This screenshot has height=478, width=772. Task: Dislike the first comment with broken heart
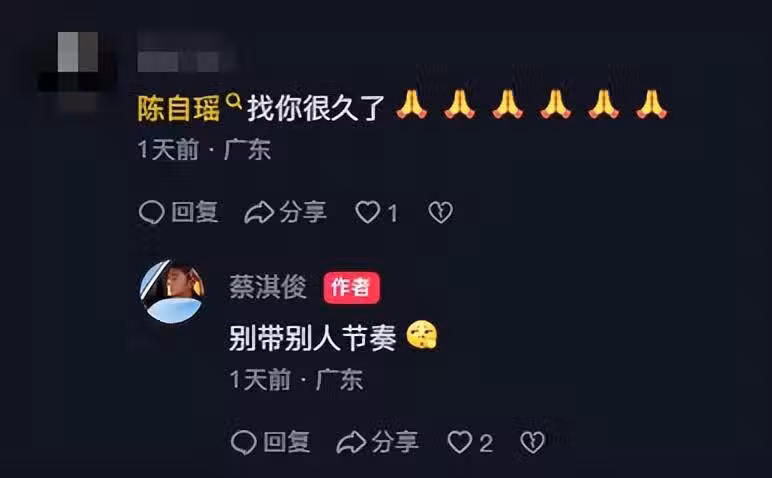[x=440, y=213]
